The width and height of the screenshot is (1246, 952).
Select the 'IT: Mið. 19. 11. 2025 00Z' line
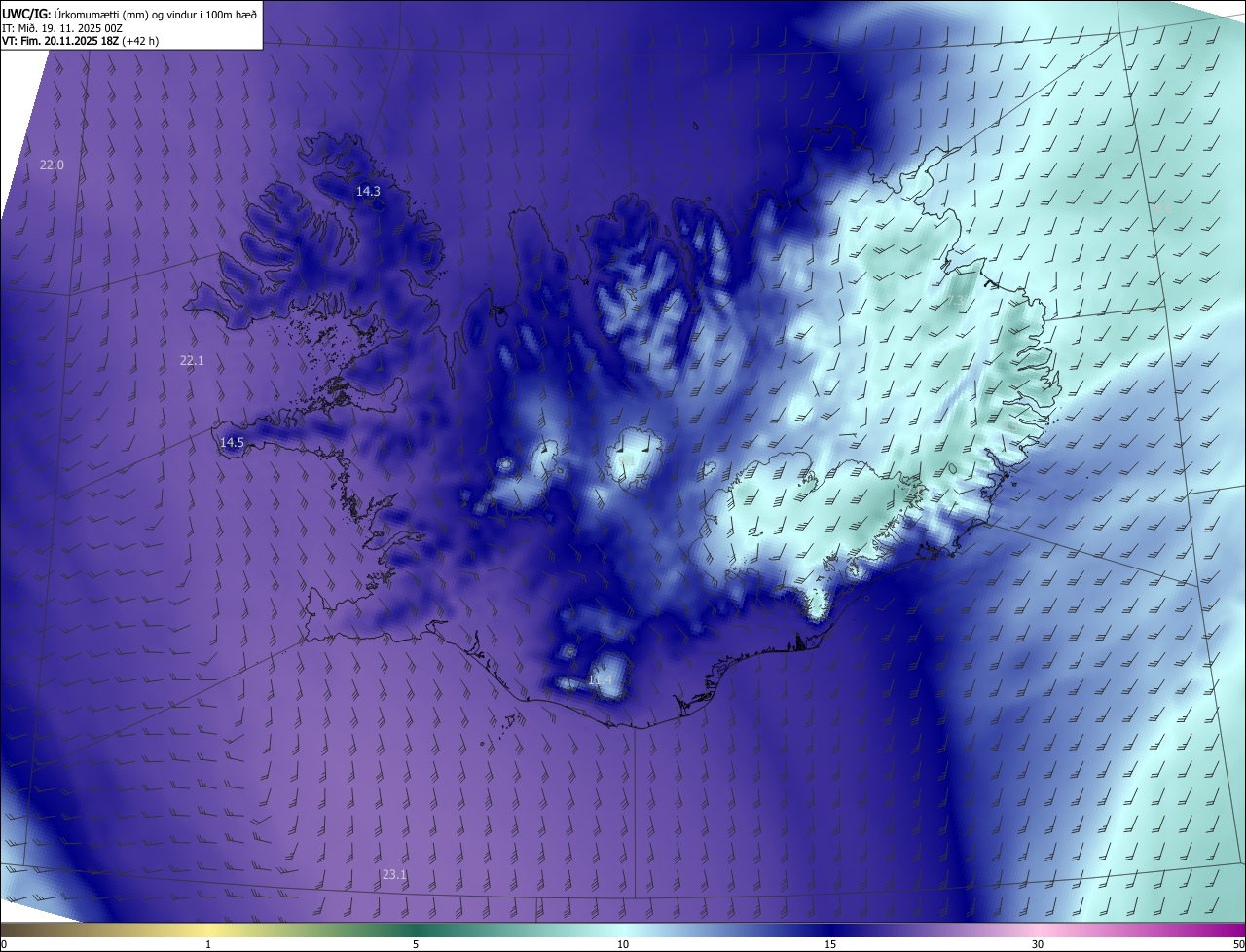point(64,27)
